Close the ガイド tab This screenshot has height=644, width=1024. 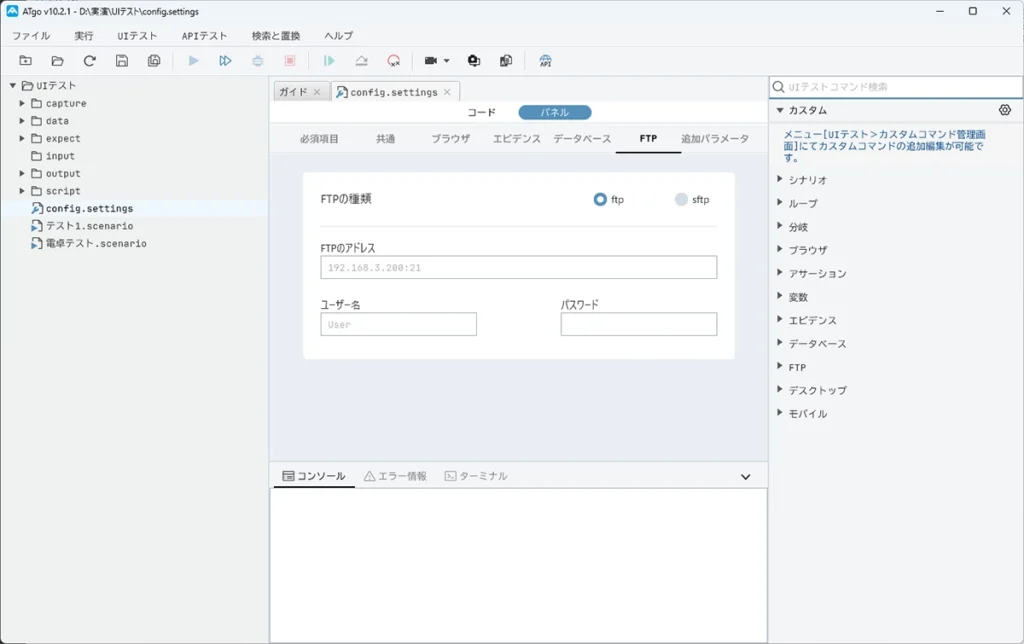click(x=317, y=92)
